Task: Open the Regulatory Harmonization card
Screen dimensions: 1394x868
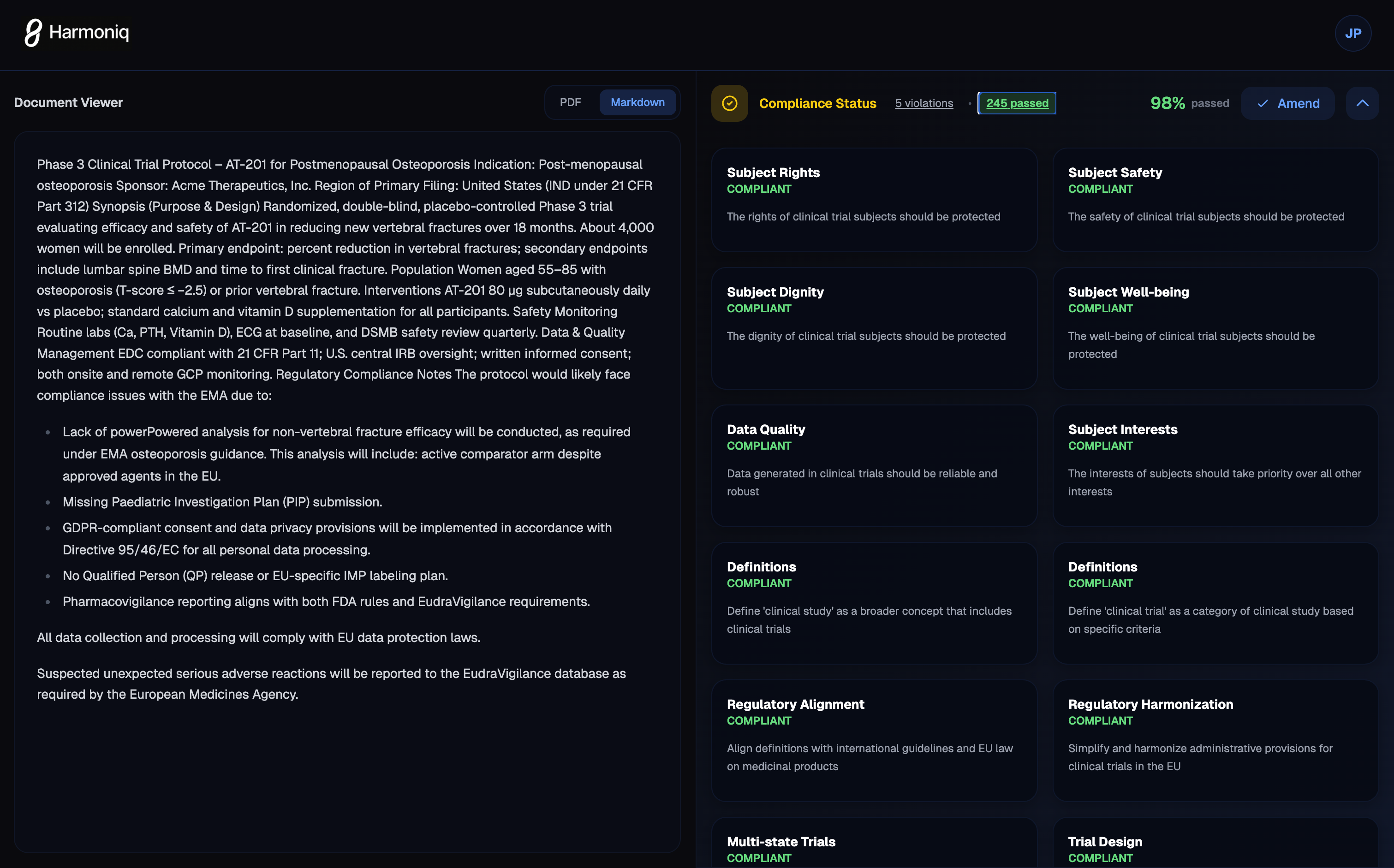Action: [1215, 741]
